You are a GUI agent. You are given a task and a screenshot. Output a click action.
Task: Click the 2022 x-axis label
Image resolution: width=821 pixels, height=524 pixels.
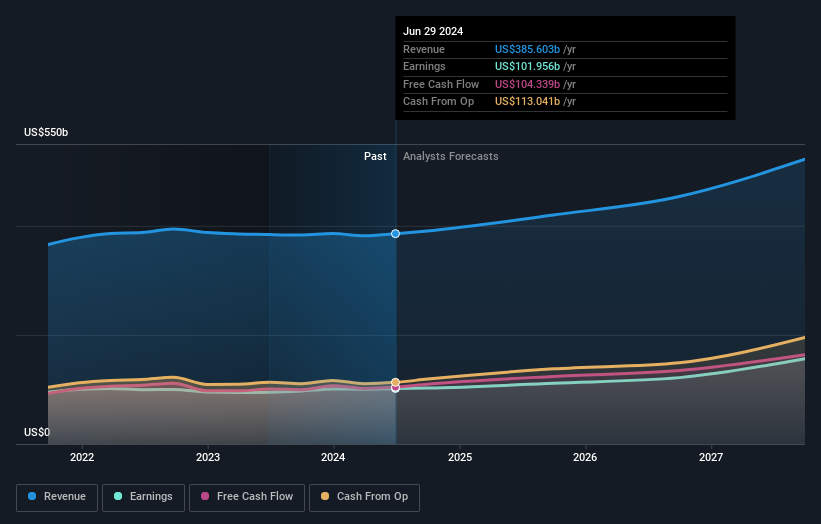click(x=82, y=458)
